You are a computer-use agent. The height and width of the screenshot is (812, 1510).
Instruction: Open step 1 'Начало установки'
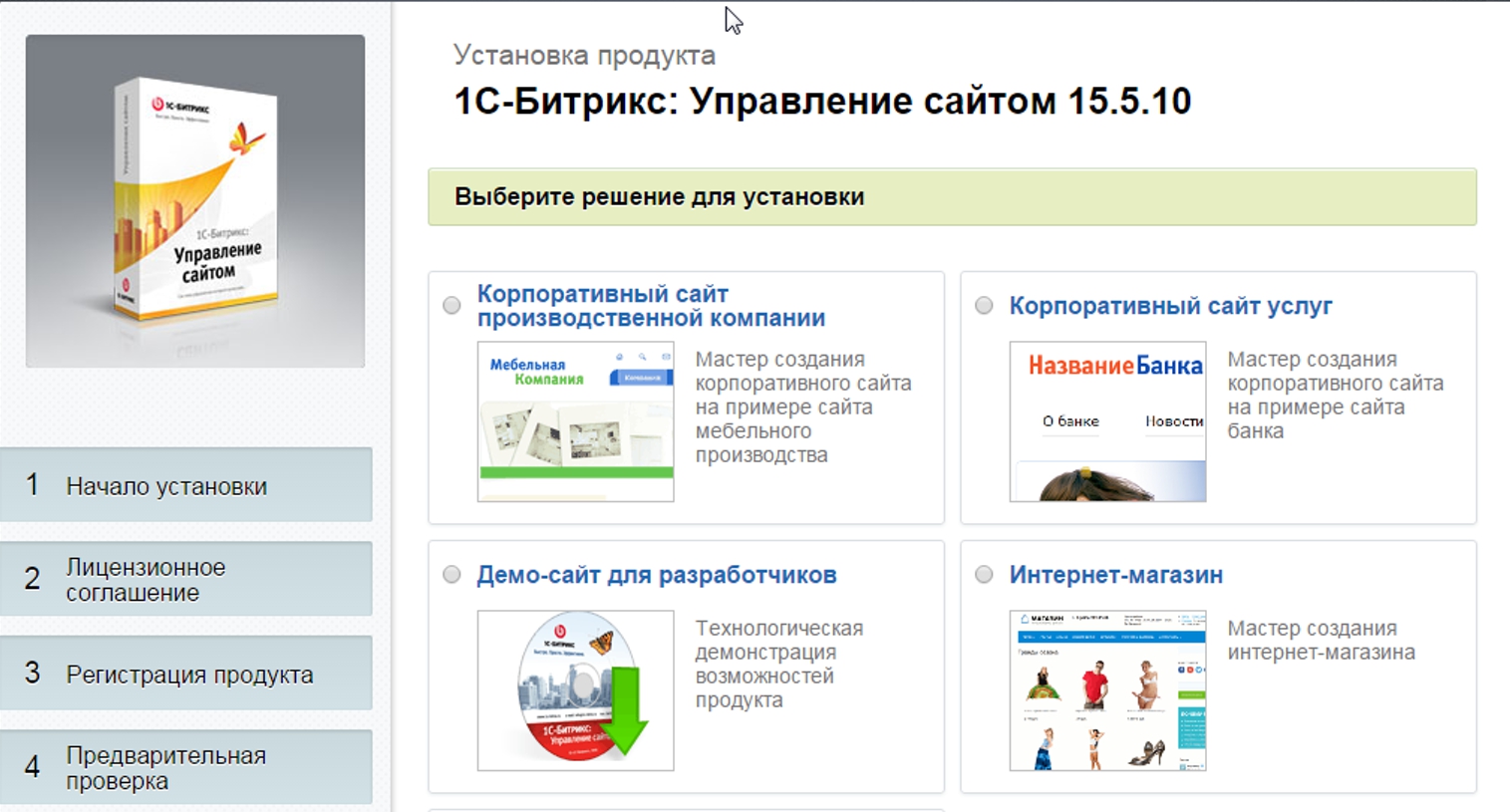[x=186, y=485]
